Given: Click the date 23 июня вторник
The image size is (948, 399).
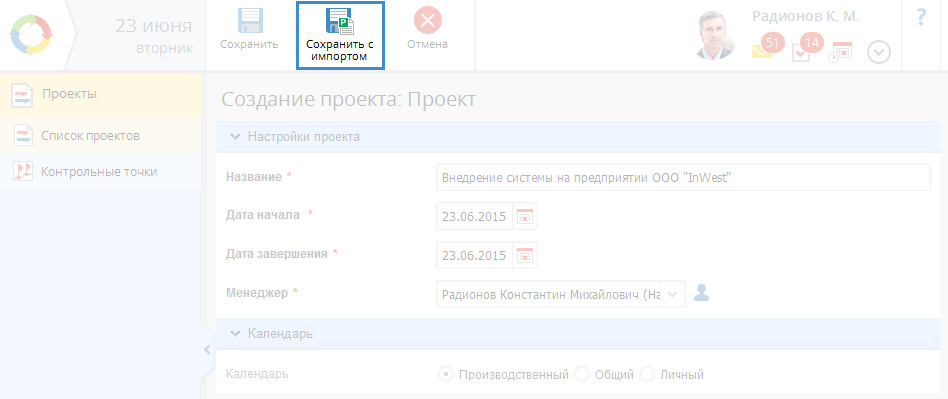Looking at the screenshot, I should coord(154,36).
